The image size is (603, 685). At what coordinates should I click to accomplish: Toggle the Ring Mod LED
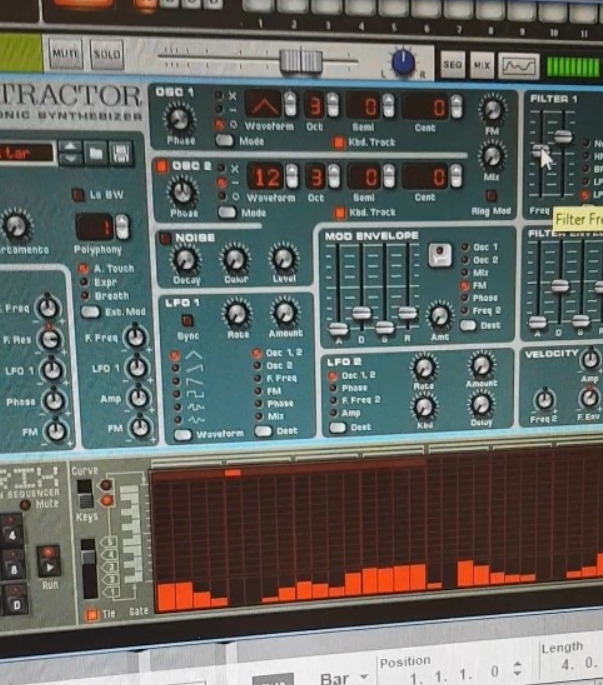491,195
